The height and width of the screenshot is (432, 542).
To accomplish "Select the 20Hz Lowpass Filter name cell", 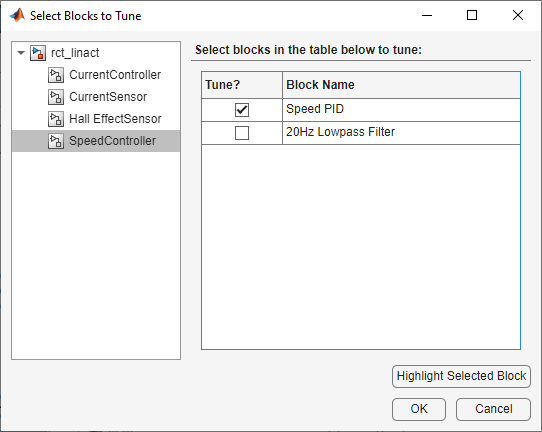I will pos(401,133).
